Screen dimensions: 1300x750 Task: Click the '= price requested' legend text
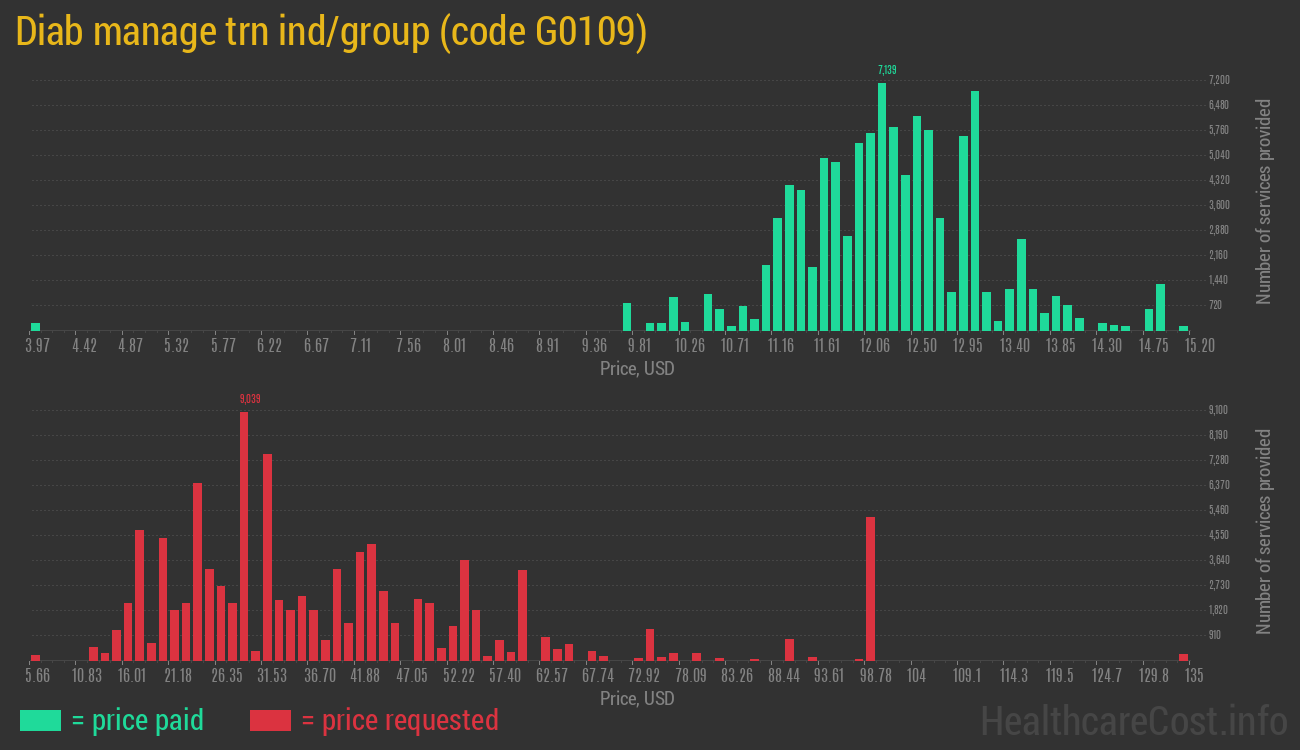coord(399,719)
